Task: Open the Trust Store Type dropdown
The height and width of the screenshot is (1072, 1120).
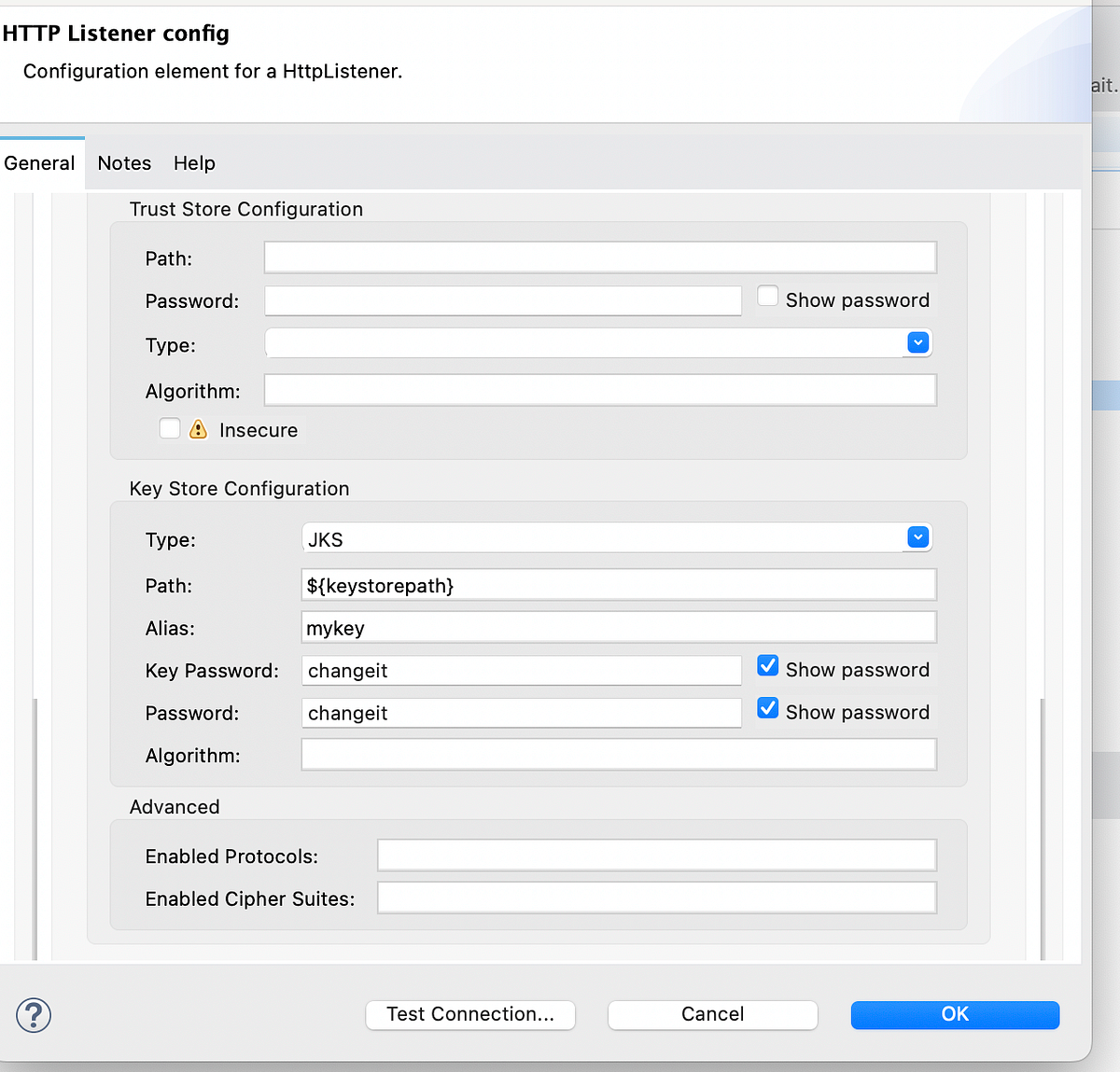Action: pos(917,342)
